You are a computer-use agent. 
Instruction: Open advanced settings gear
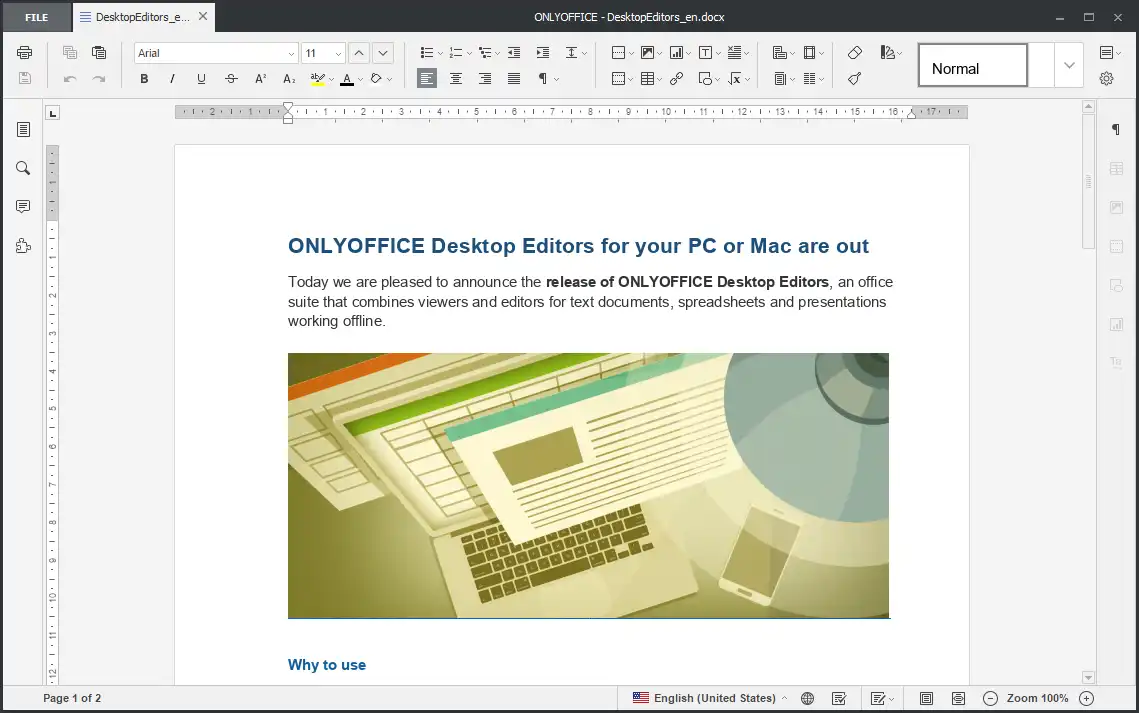(x=1106, y=78)
